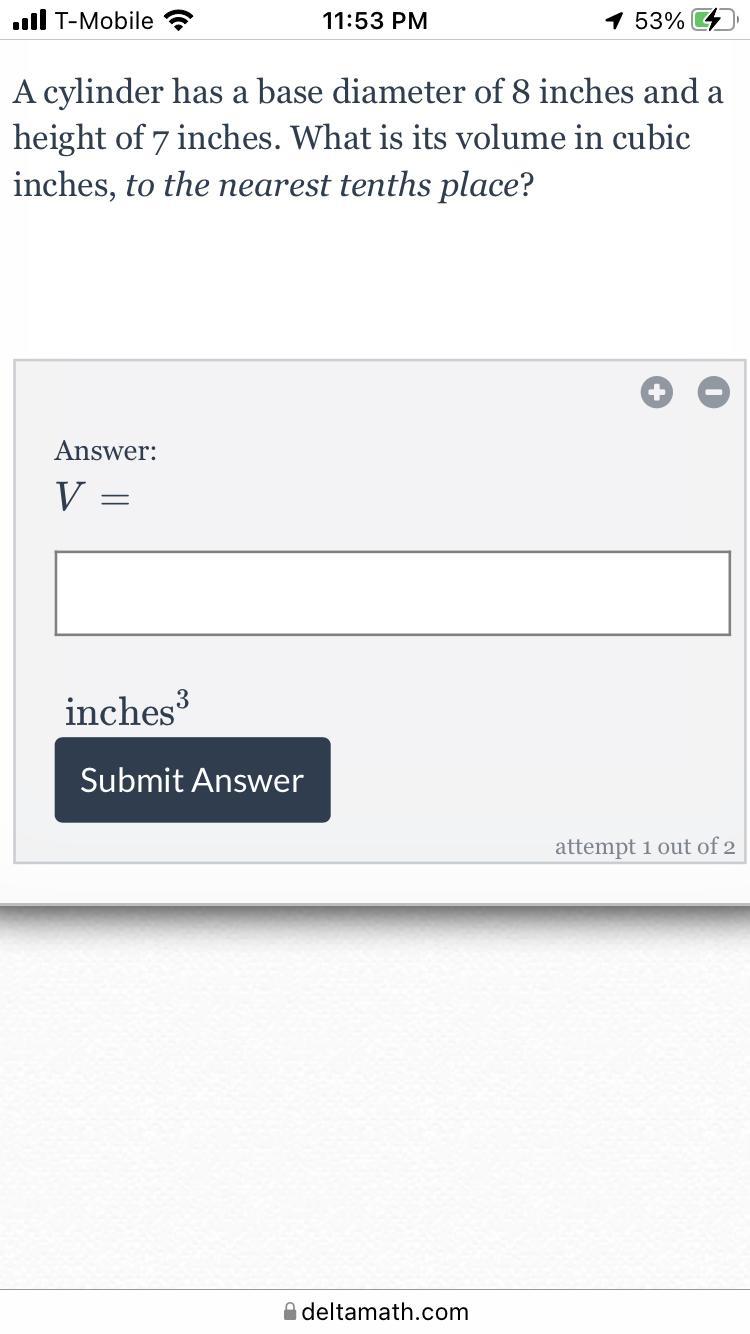Tap the 11:53 PM clock
Screen dimensions: 750x1334
(375, 20)
